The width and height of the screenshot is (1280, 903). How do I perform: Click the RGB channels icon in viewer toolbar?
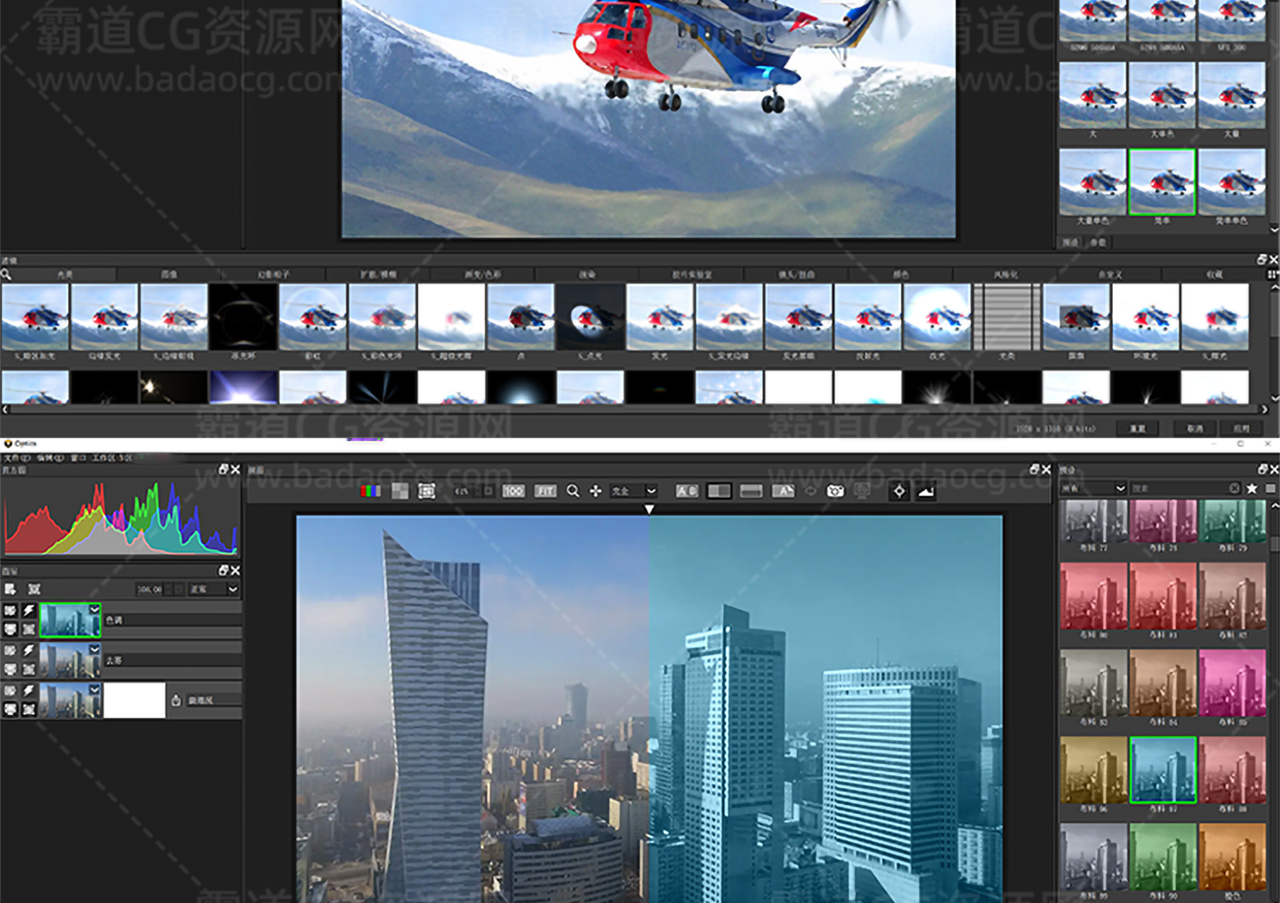click(371, 491)
